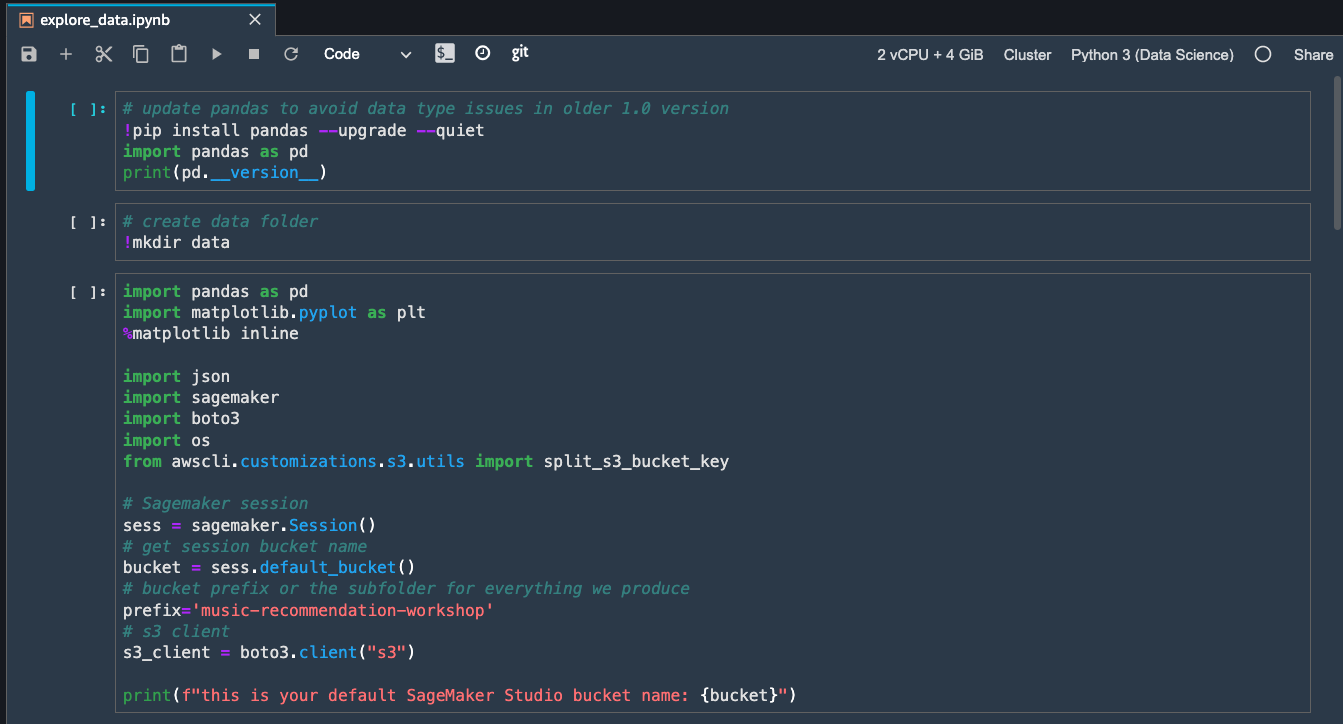Click the kernel status circle indicator
Image resolution: width=1343 pixels, height=724 pixels.
click(x=1263, y=55)
